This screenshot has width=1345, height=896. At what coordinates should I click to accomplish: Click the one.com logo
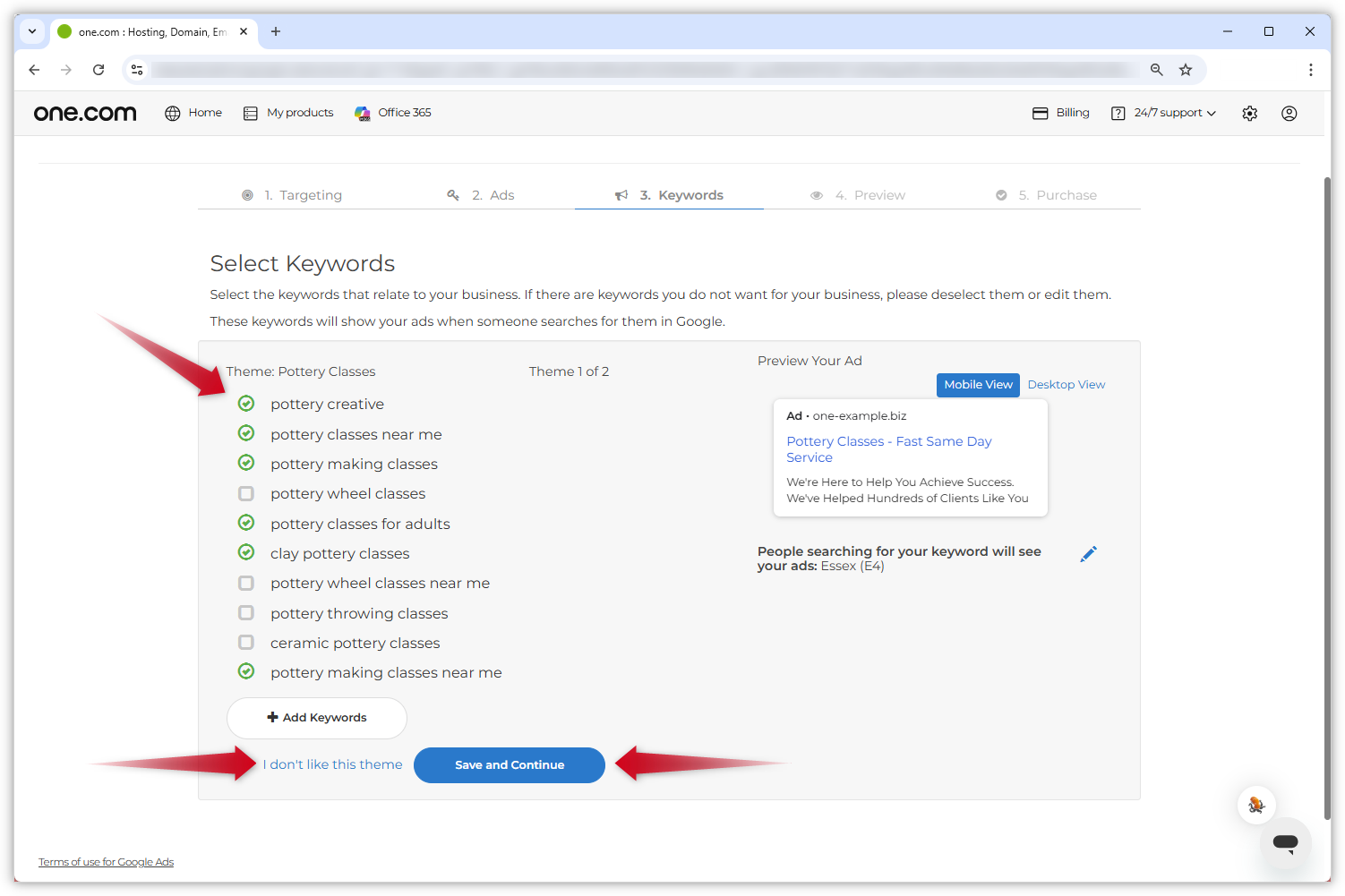coord(85,113)
